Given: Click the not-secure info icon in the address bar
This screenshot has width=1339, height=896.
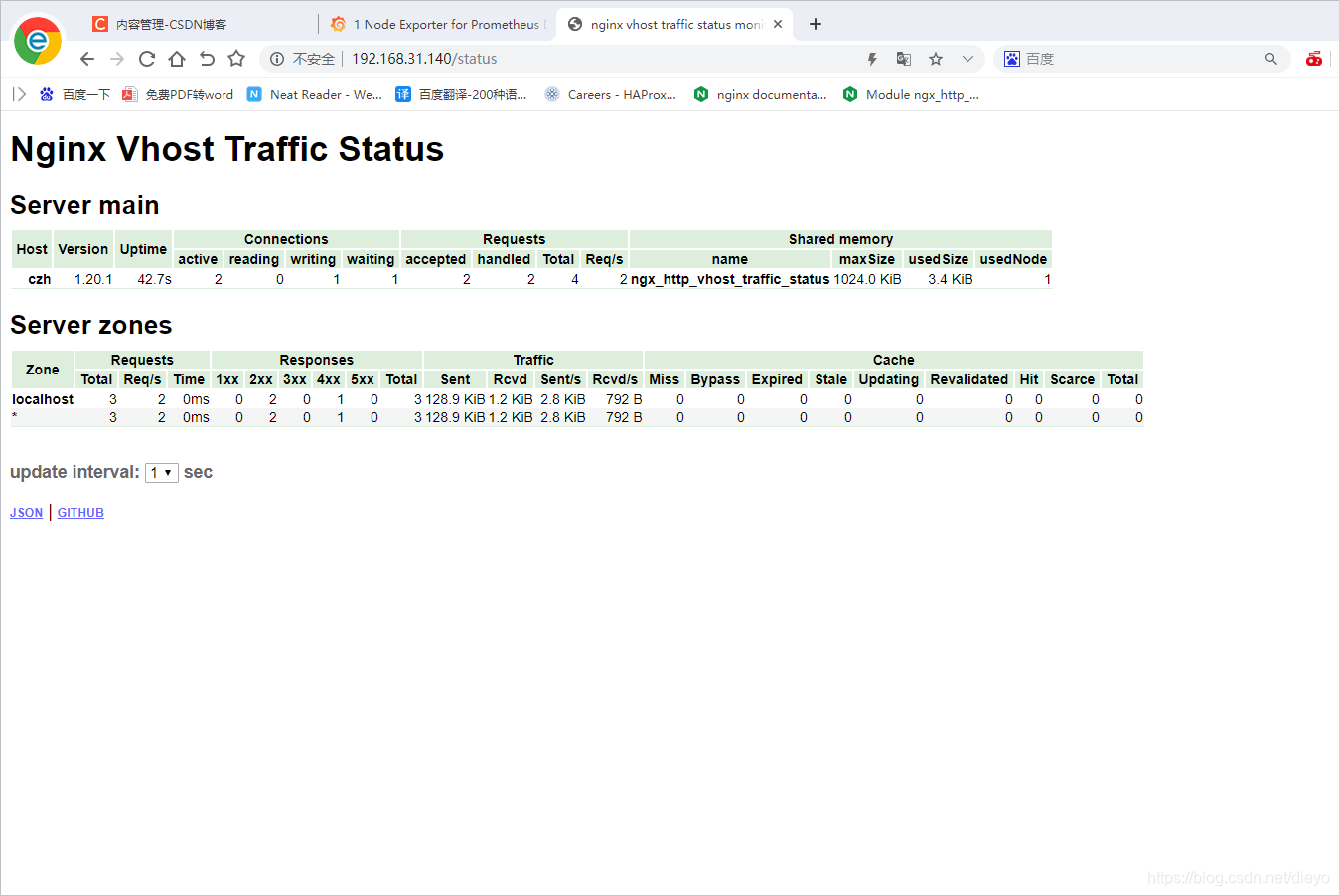Looking at the screenshot, I should (277, 59).
